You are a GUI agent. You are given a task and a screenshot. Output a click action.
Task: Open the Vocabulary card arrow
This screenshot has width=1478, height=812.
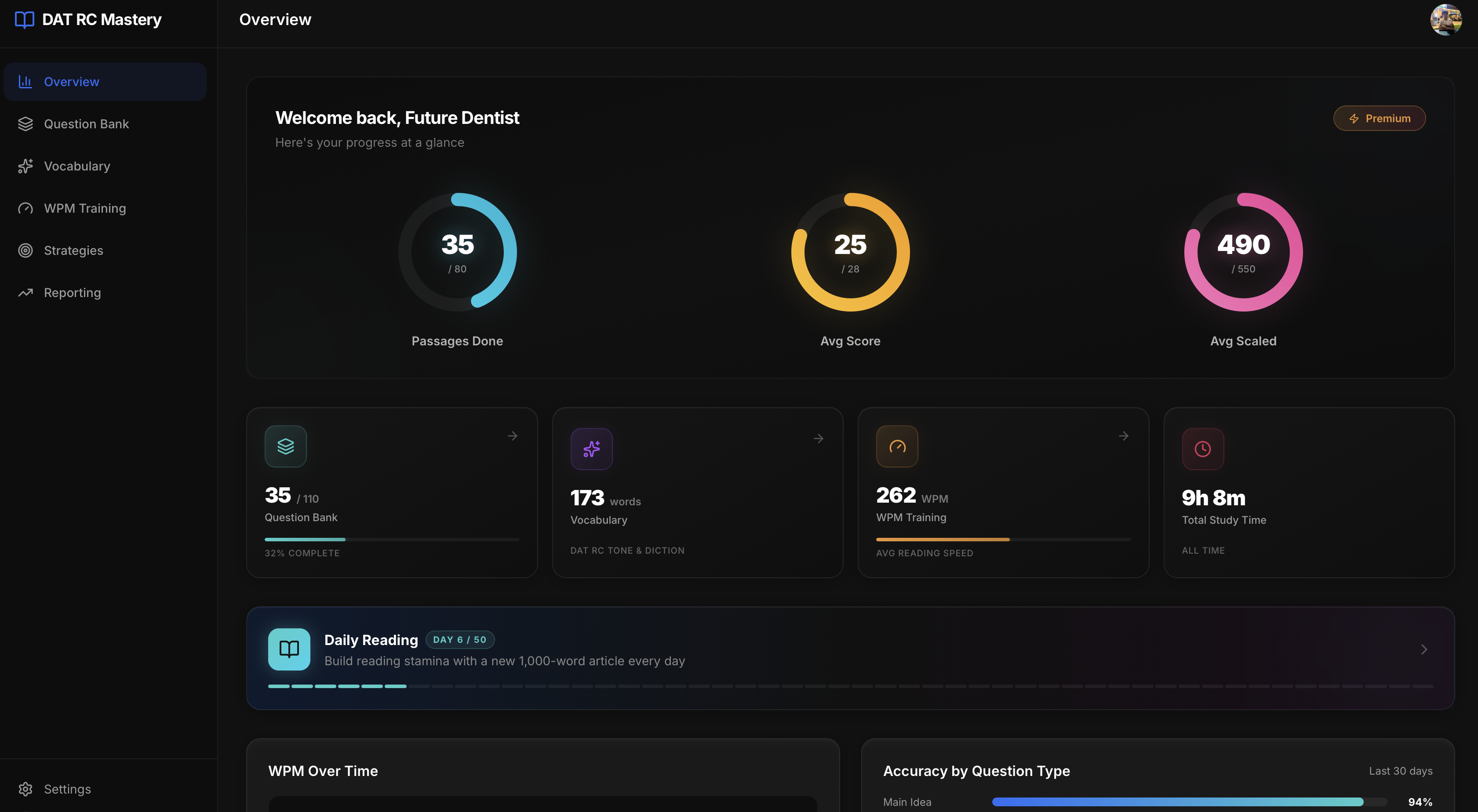[x=818, y=439]
